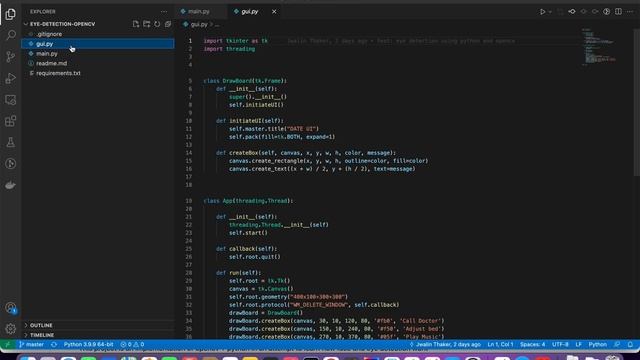640x360 pixels.
Task: Change file encoding UTF-8
Action: tap(560, 344)
